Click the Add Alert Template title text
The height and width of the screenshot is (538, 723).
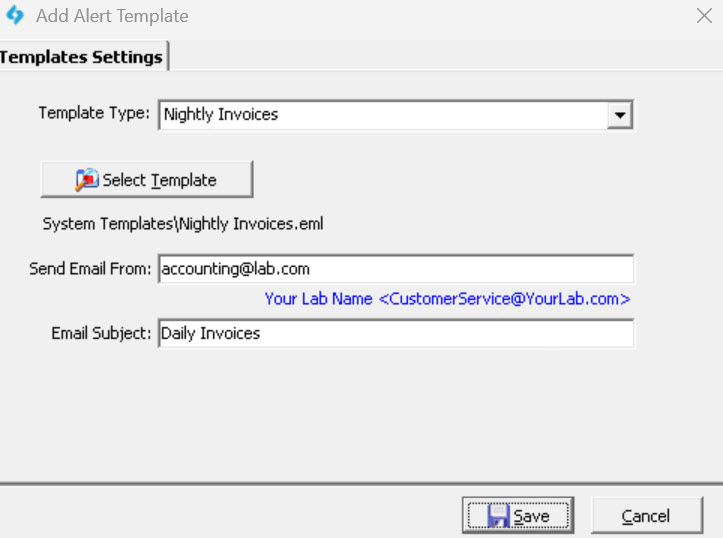click(113, 16)
